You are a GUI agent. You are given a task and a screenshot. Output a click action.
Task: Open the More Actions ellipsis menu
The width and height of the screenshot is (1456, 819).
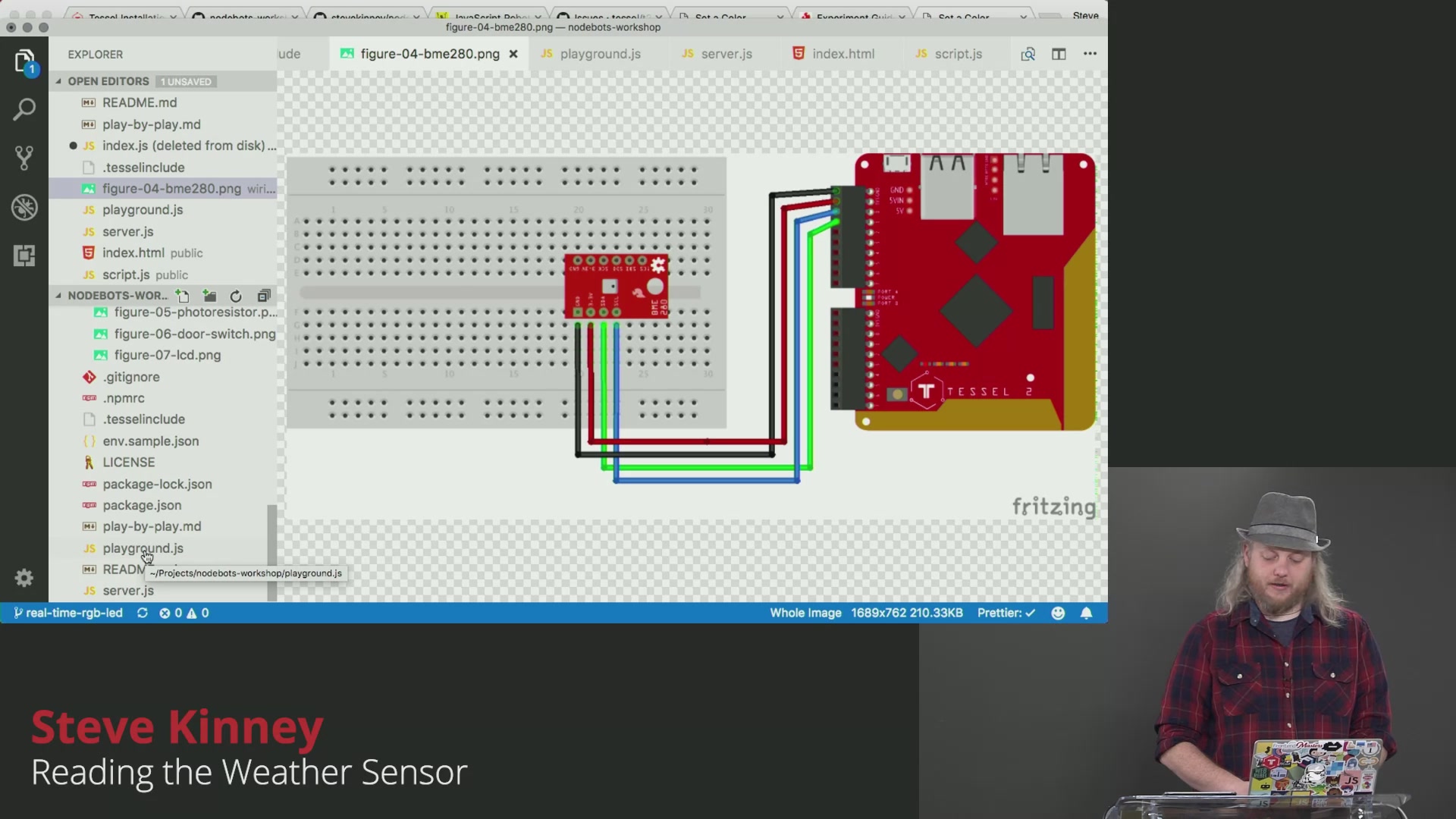click(1090, 54)
